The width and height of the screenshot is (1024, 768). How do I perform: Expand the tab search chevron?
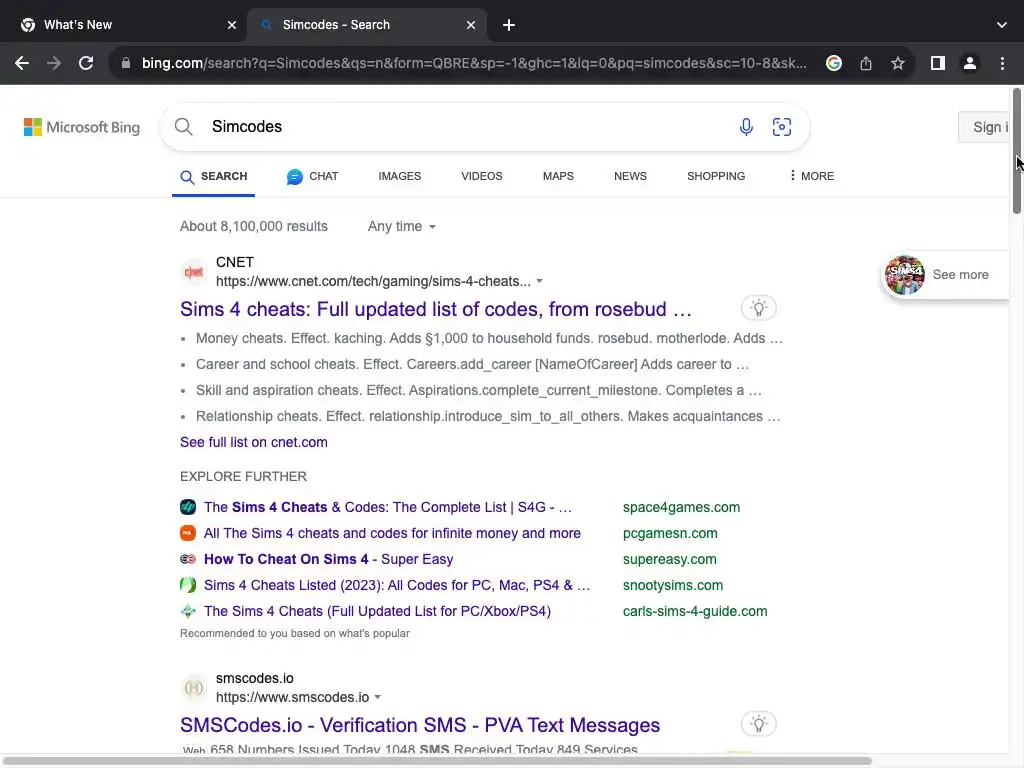(1002, 25)
